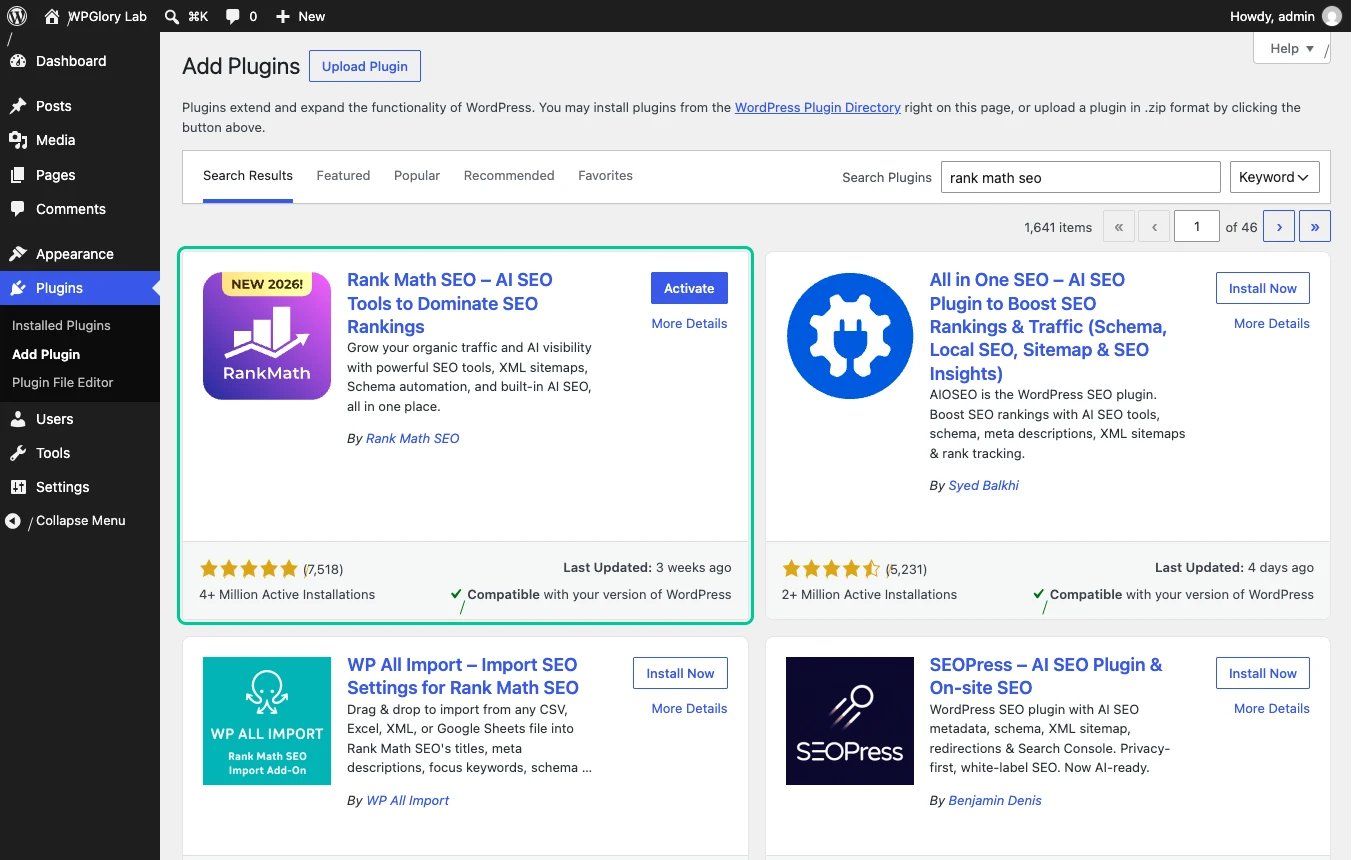Open the search magnifier icon in admin bar
This screenshot has height=860, width=1366.
coord(172,16)
